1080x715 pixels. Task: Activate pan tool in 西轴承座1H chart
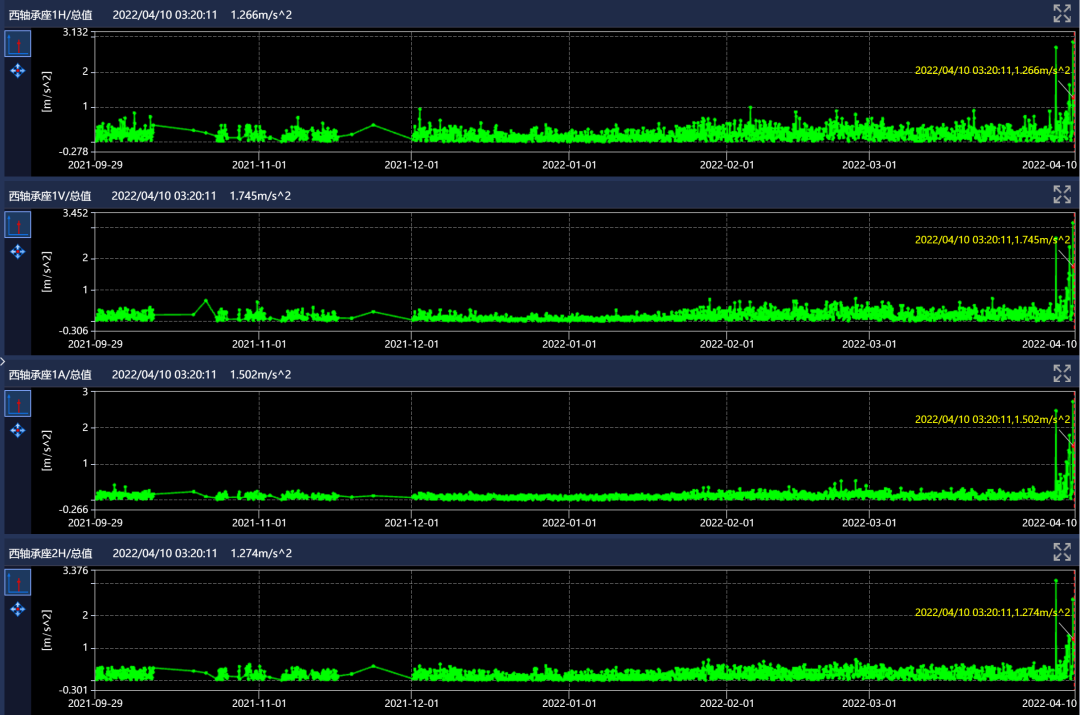[x=18, y=71]
